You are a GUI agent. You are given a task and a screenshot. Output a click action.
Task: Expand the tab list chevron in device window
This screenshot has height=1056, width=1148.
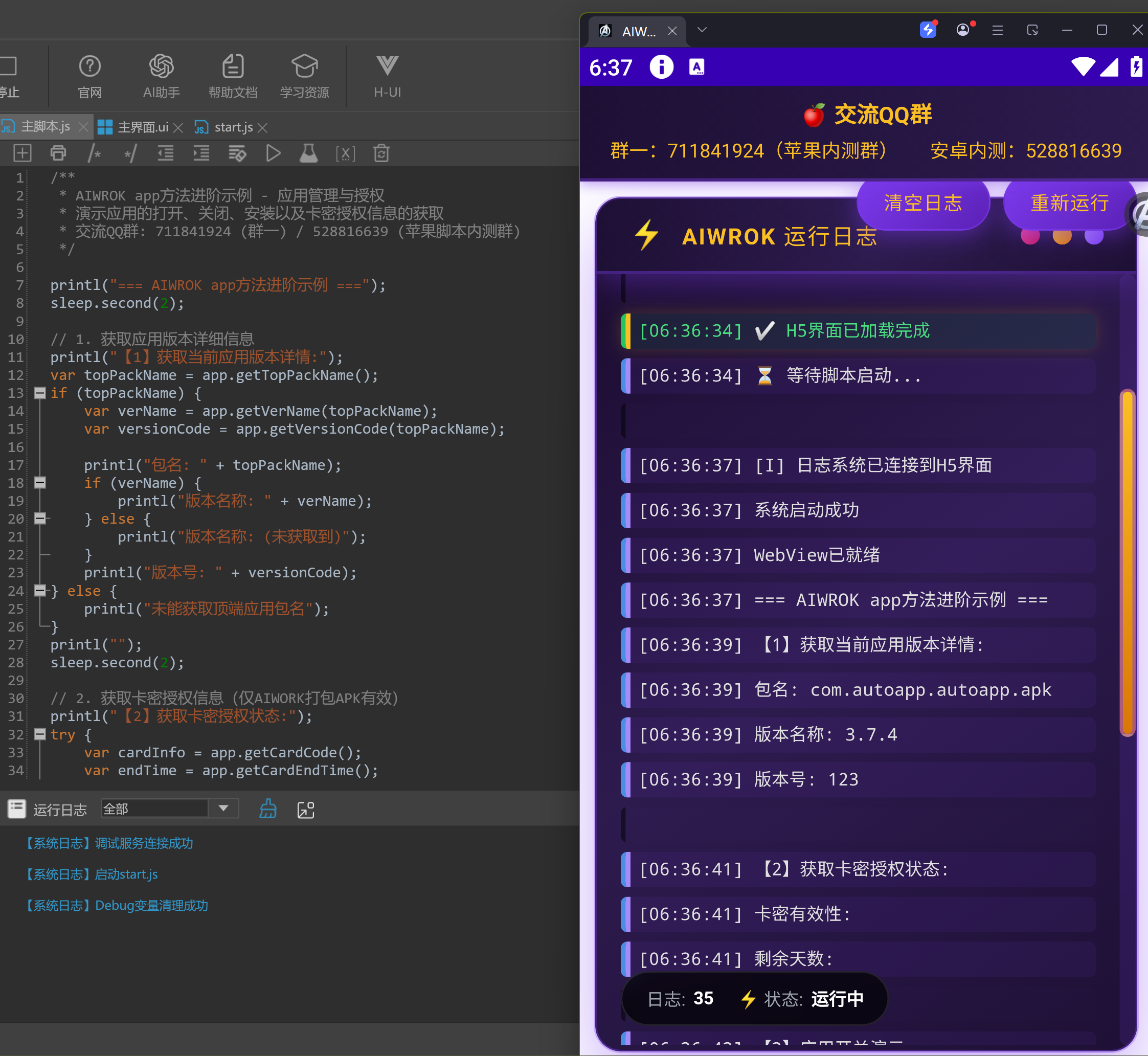[702, 30]
